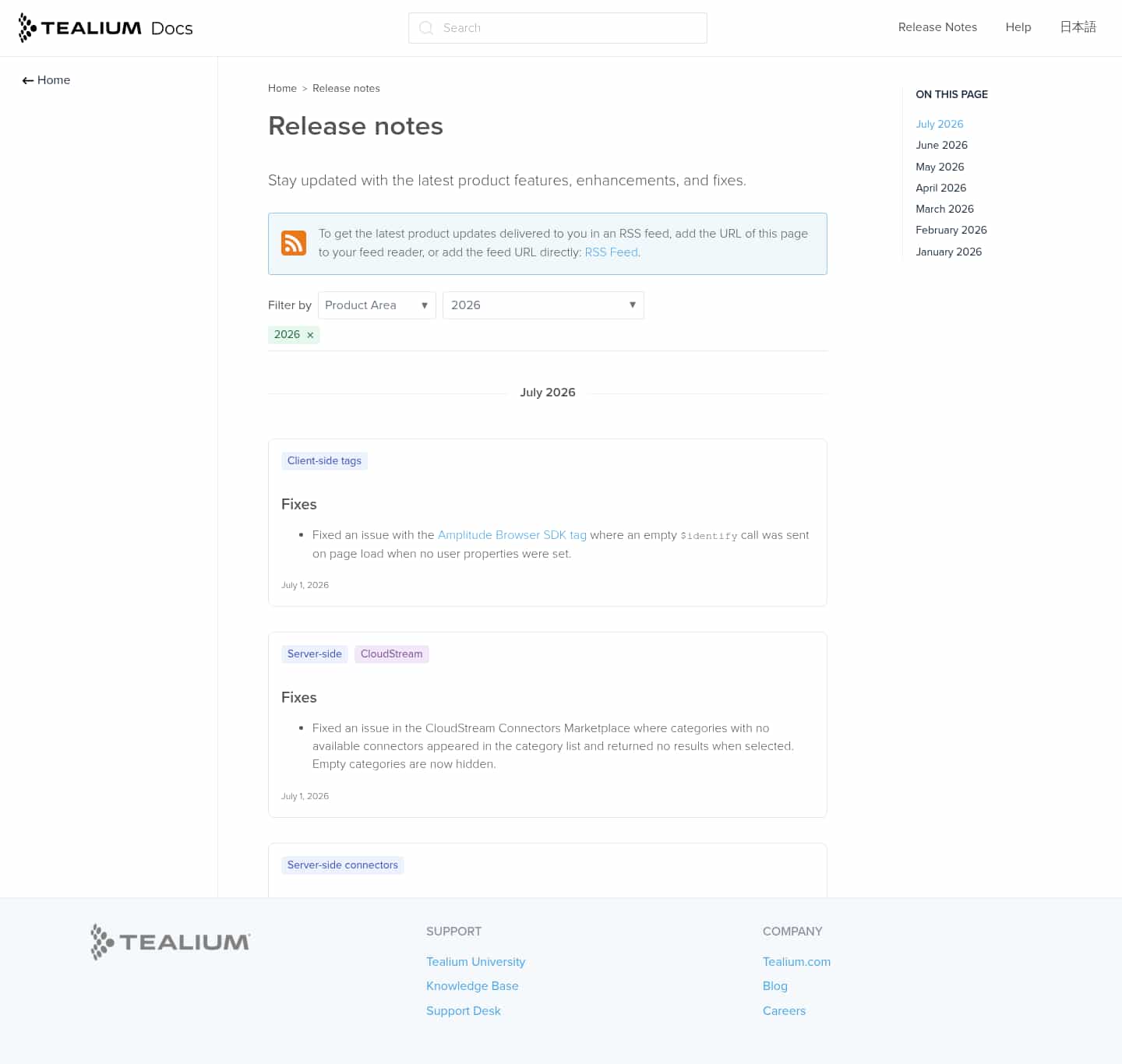
Task: Jump to February 2026 section
Action: click(951, 230)
